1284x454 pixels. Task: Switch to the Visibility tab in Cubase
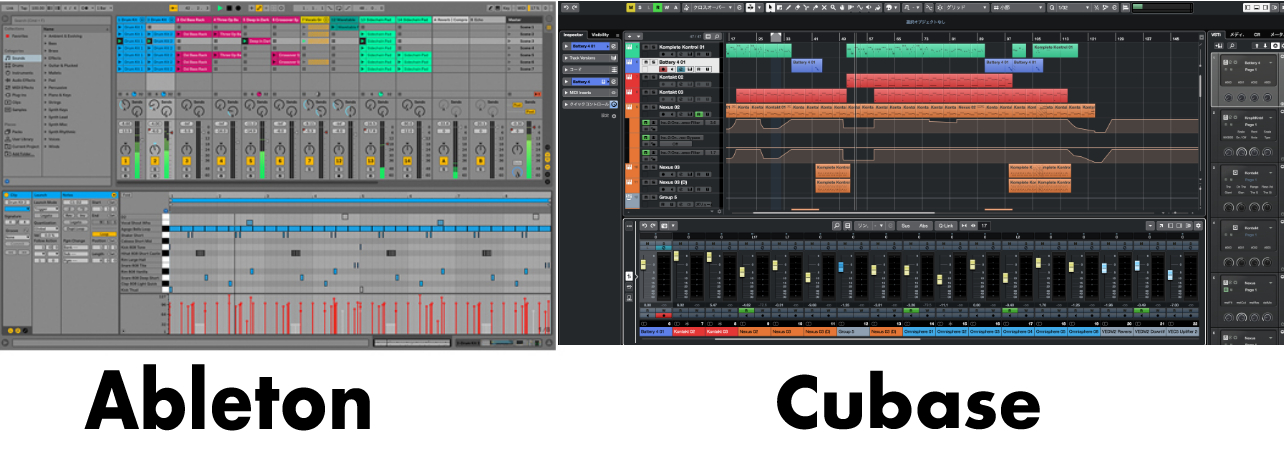pyautogui.click(x=600, y=35)
